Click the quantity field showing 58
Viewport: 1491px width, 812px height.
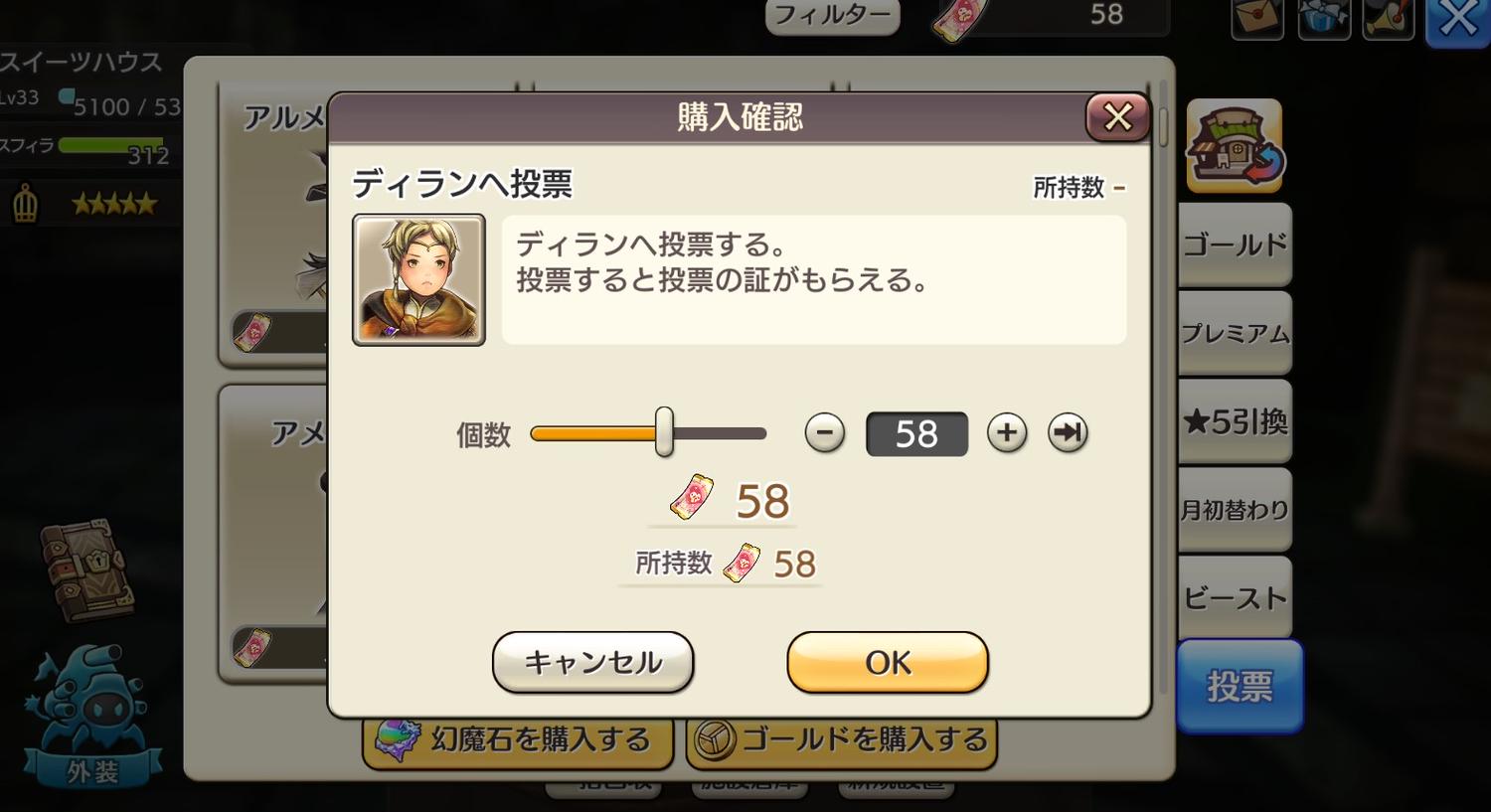coord(916,434)
